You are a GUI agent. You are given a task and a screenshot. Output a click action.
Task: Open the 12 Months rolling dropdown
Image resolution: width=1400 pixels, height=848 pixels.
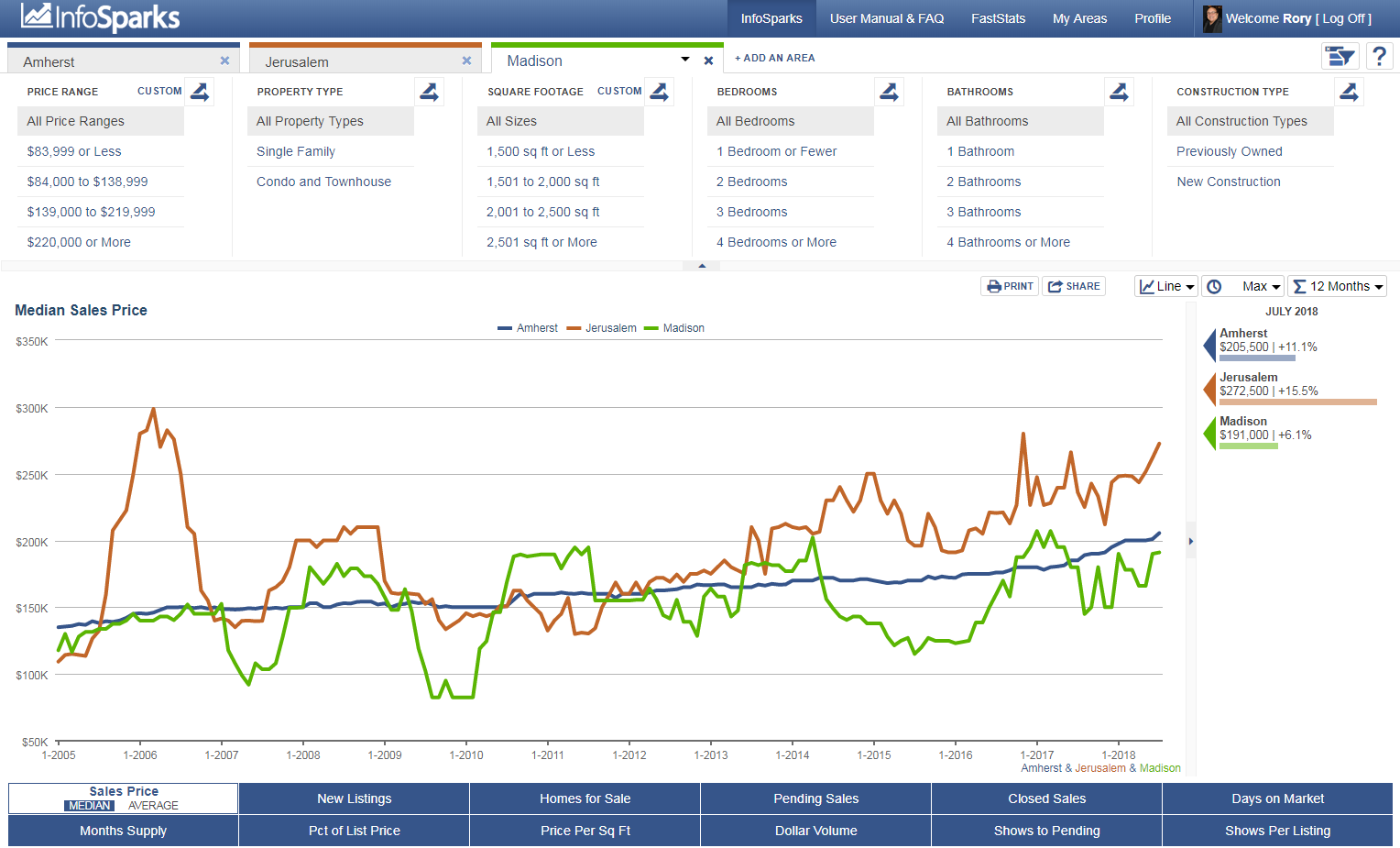coord(1337,286)
